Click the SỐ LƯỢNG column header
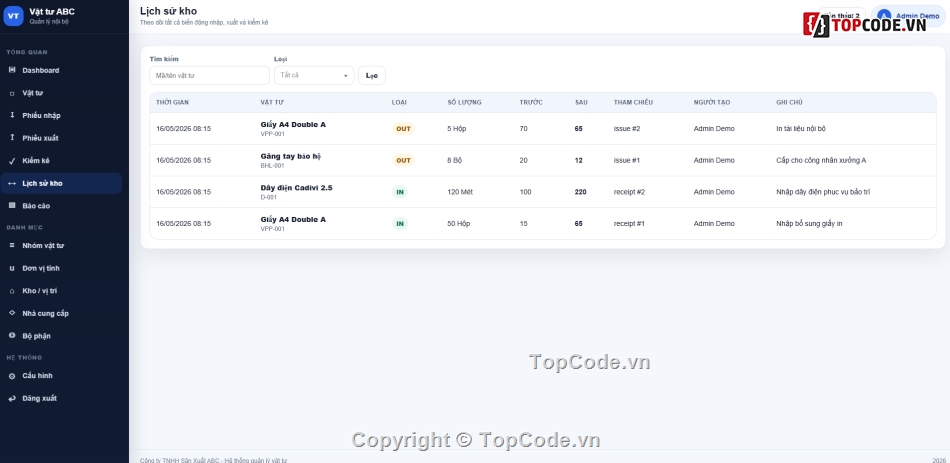Screen dimensions: 950x463 [464, 102]
